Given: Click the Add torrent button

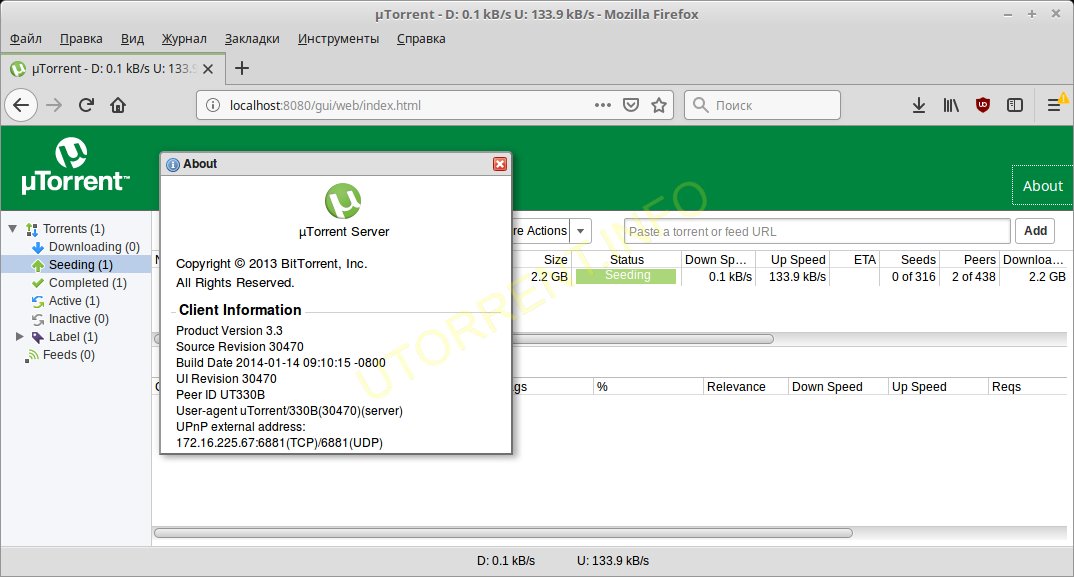Looking at the screenshot, I should [1035, 231].
